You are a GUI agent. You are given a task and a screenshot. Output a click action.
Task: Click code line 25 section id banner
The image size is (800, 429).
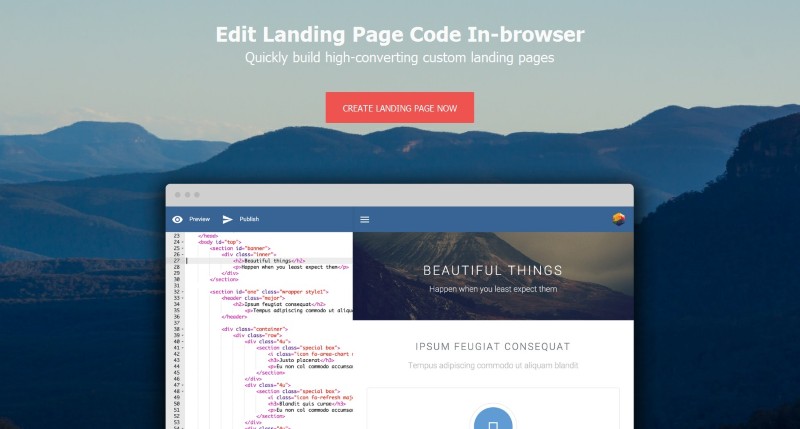(240, 248)
